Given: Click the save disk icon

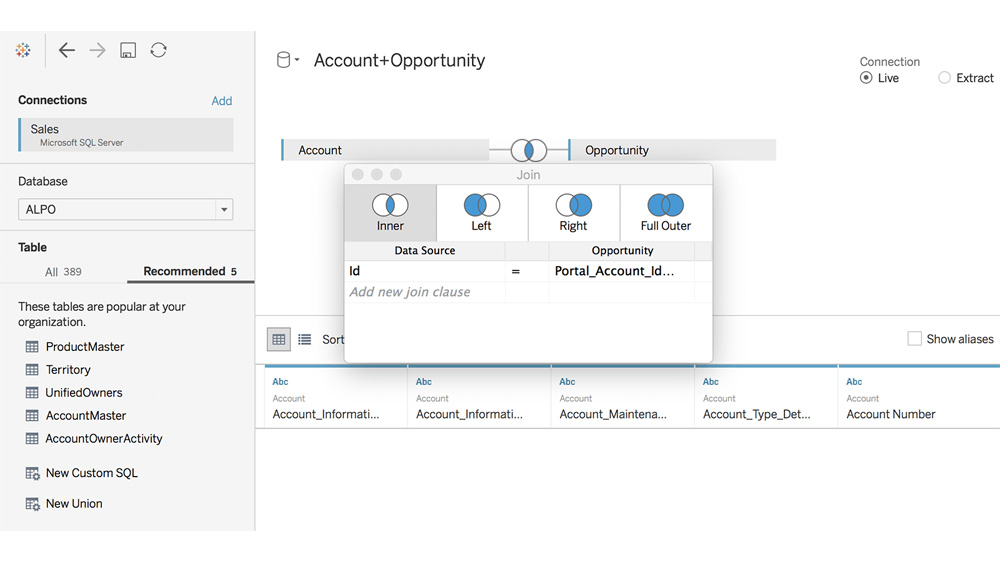Looking at the screenshot, I should point(128,50).
